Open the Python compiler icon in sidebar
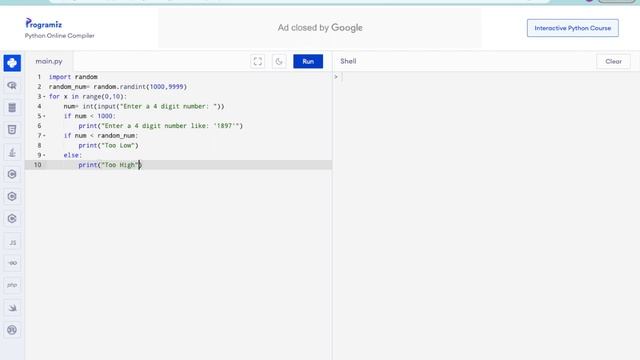Viewport: 640px width, 360px height. pyautogui.click(x=12, y=63)
